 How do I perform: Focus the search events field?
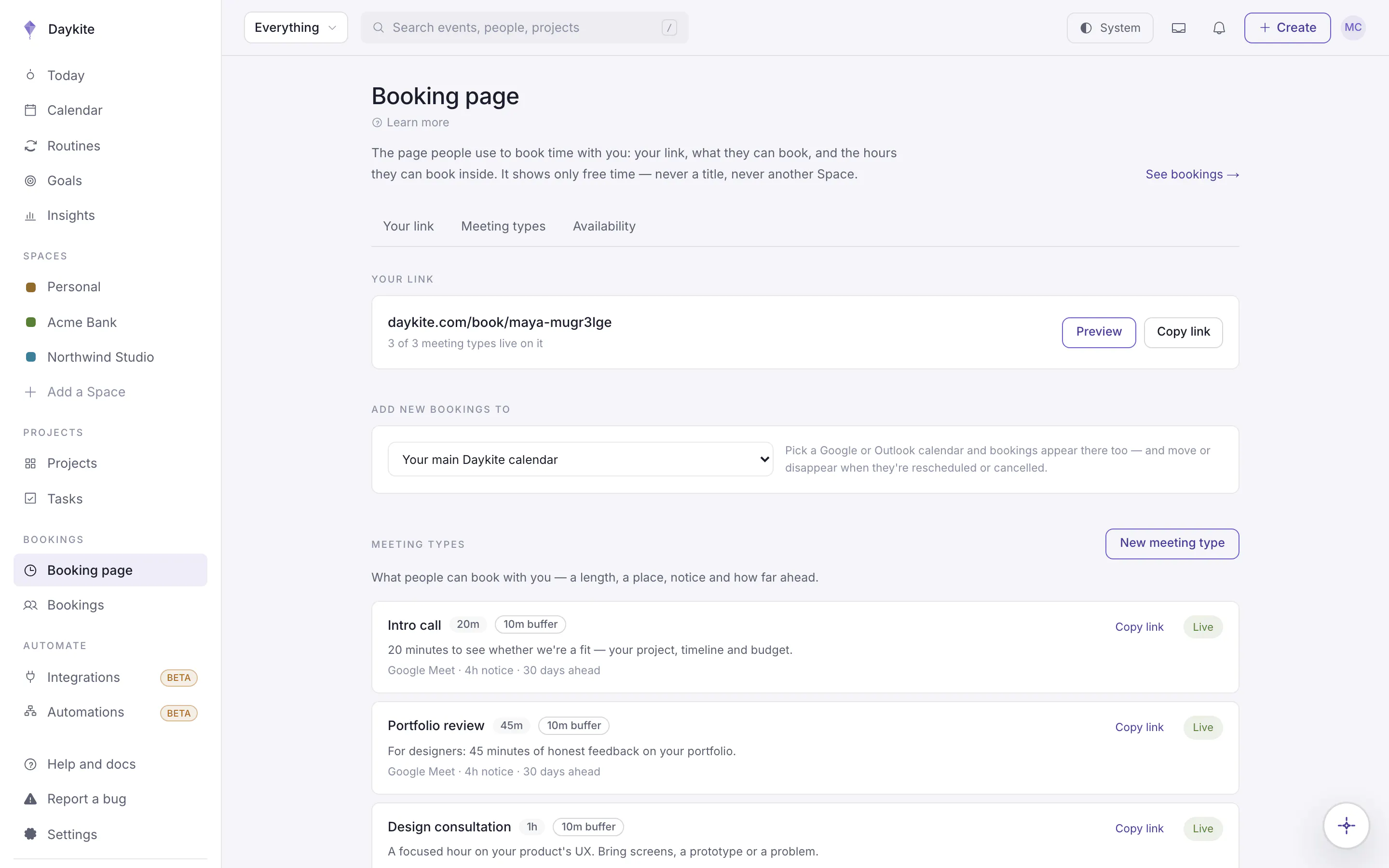click(524, 27)
